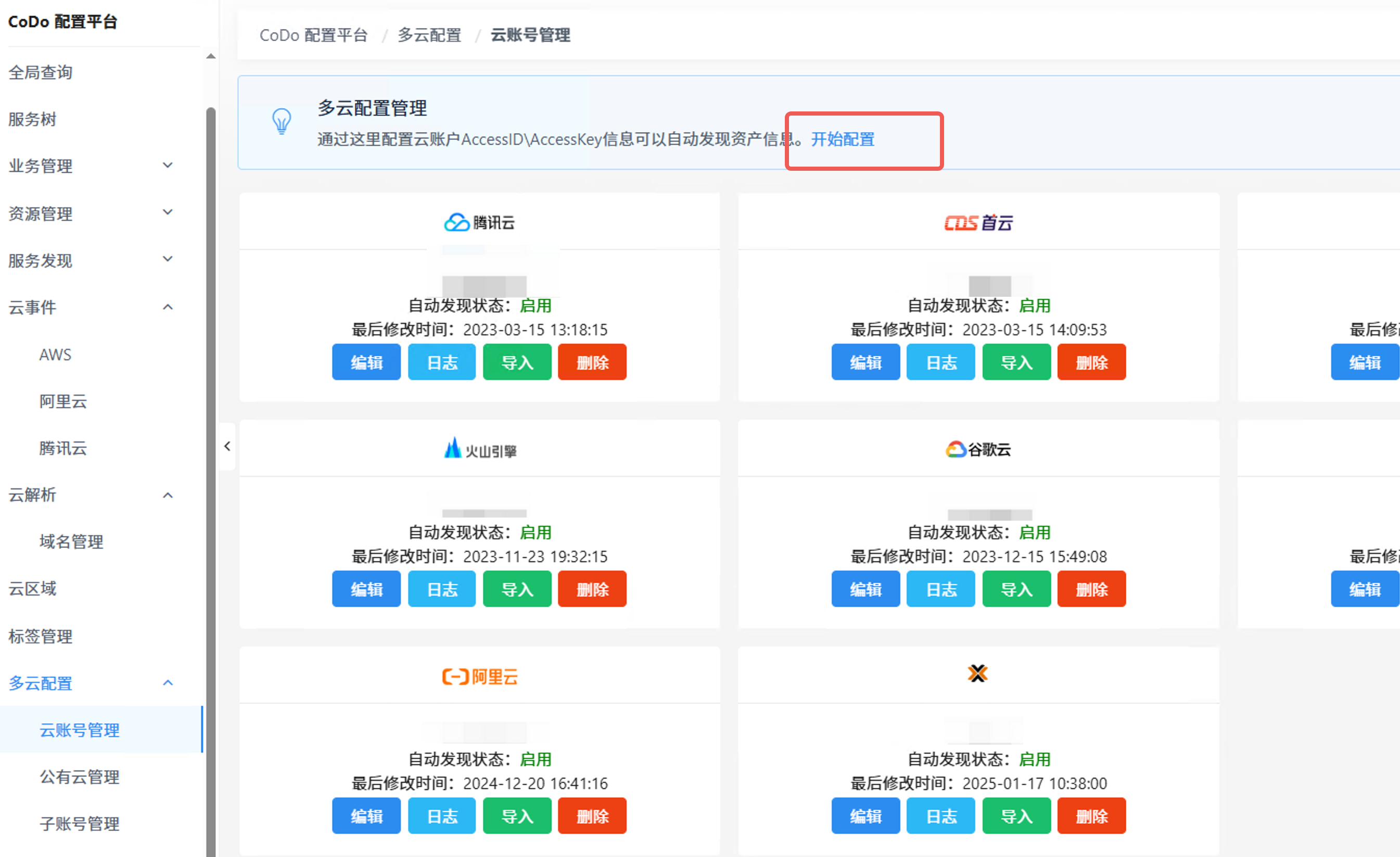Image resolution: width=1400 pixels, height=857 pixels.
Task: Select 云账号管理 in the sidebar
Action: (100, 730)
